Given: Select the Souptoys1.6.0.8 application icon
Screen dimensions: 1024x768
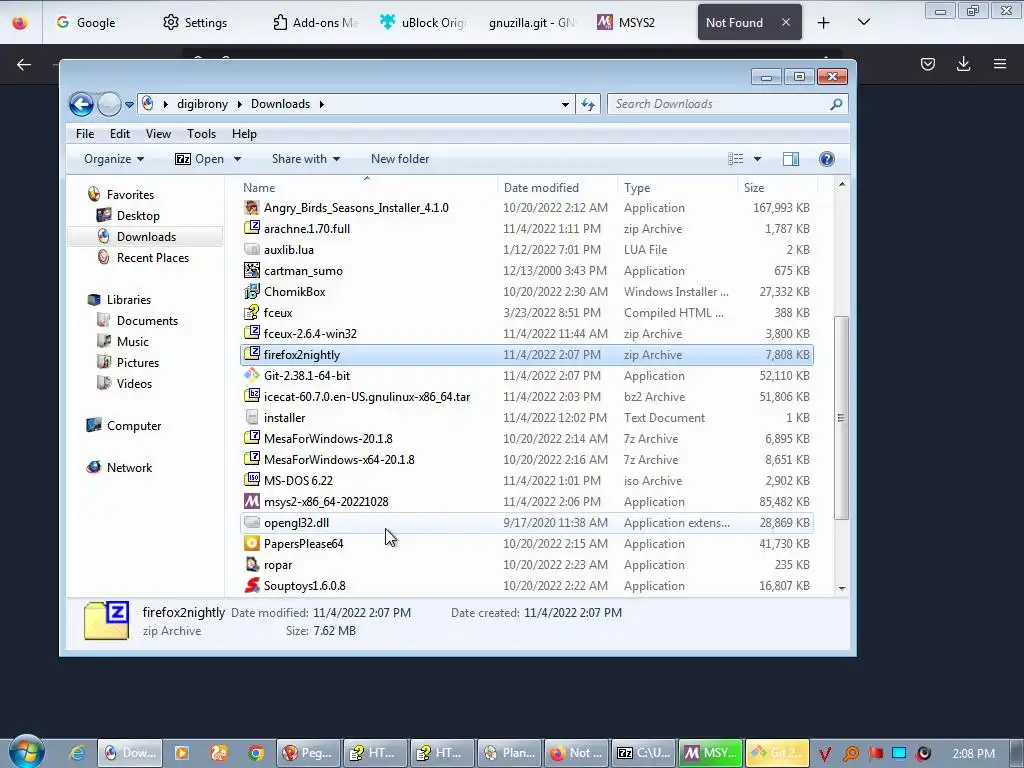Looking at the screenshot, I should [x=251, y=585].
